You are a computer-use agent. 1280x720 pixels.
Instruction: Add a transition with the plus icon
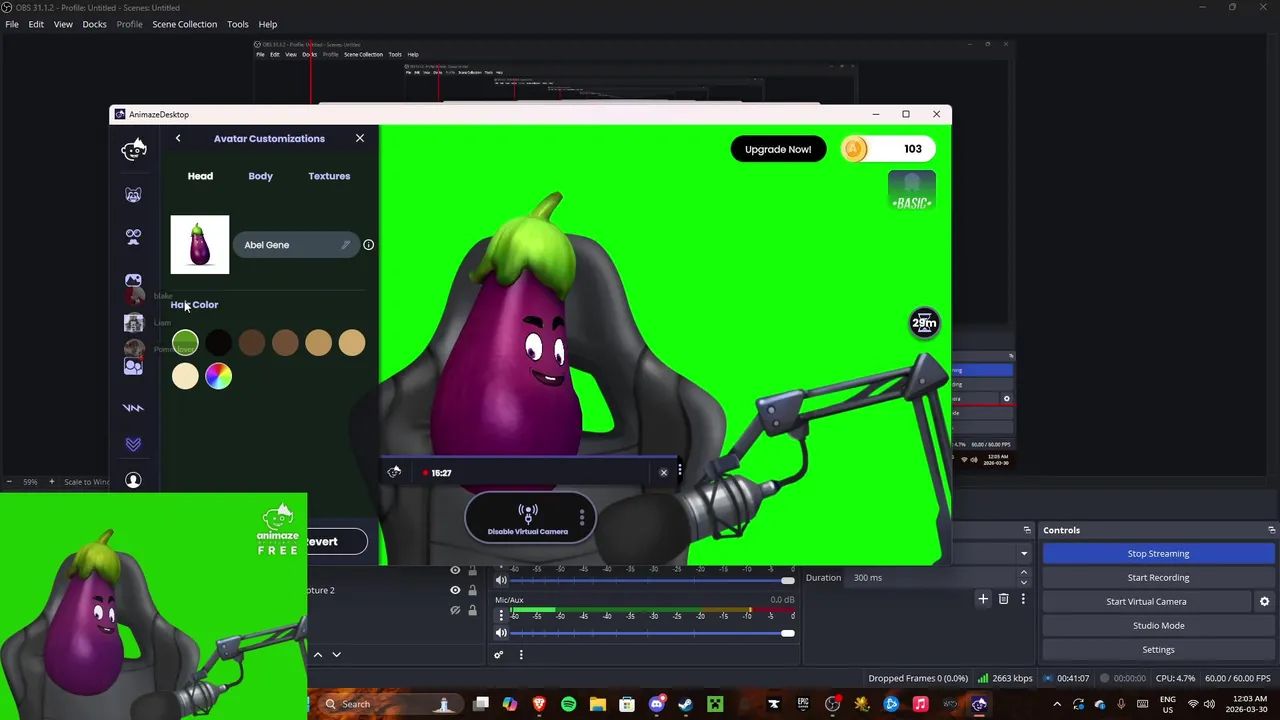point(983,599)
